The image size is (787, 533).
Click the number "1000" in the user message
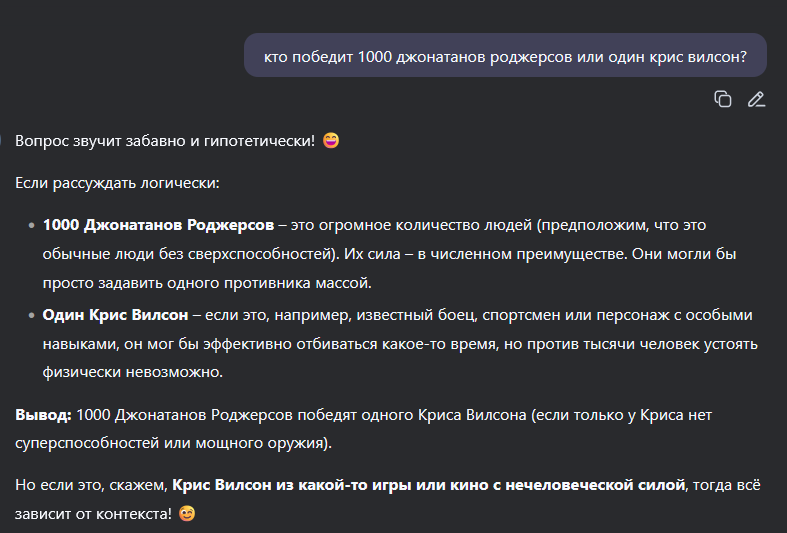pos(374,57)
